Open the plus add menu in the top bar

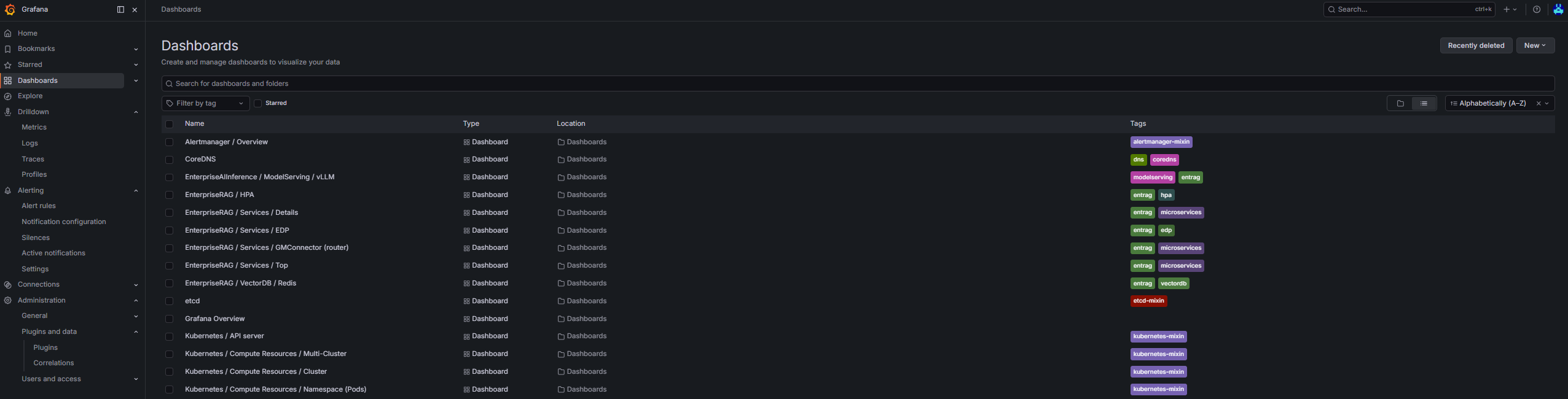1510,9
